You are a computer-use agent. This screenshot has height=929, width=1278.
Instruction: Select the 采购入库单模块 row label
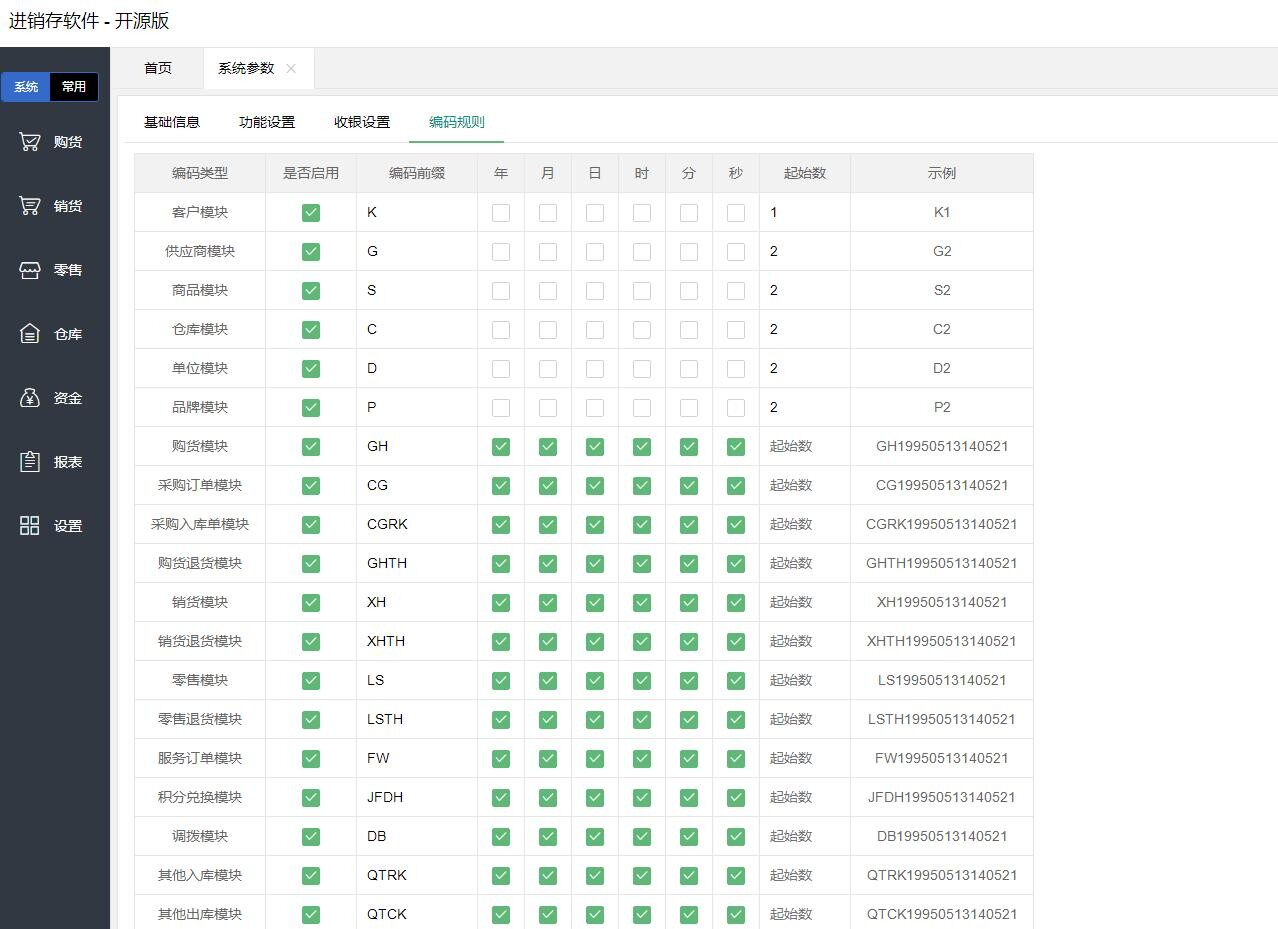pyautogui.click(x=200, y=524)
